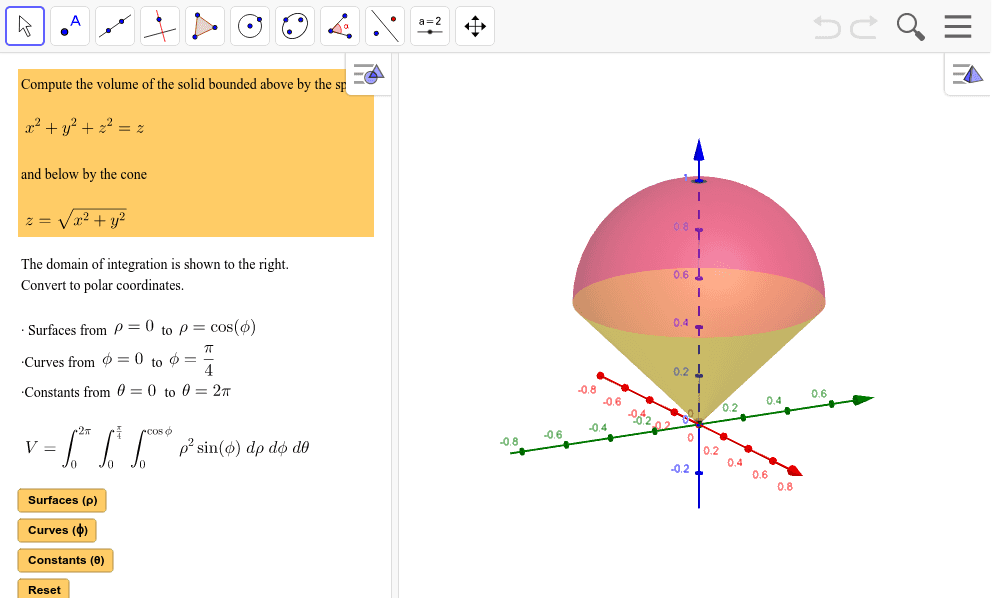Select the Circle with center tool
Viewport: 992px width, 600px height.
pyautogui.click(x=250, y=26)
